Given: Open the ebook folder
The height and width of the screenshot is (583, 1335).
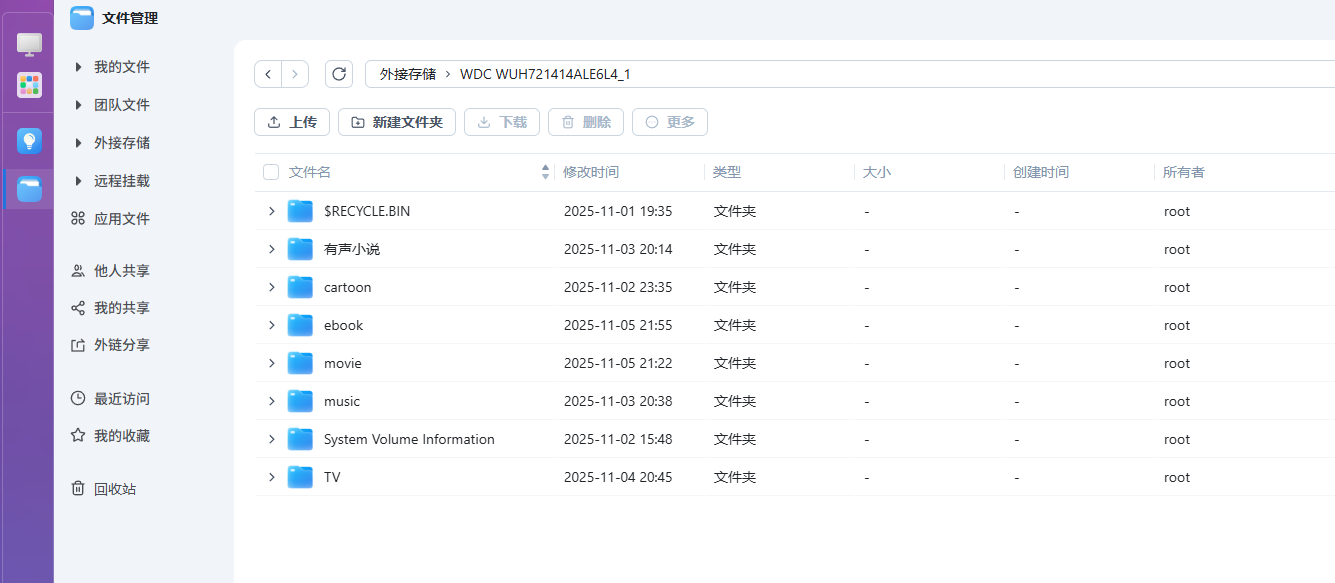Looking at the screenshot, I should click(343, 325).
